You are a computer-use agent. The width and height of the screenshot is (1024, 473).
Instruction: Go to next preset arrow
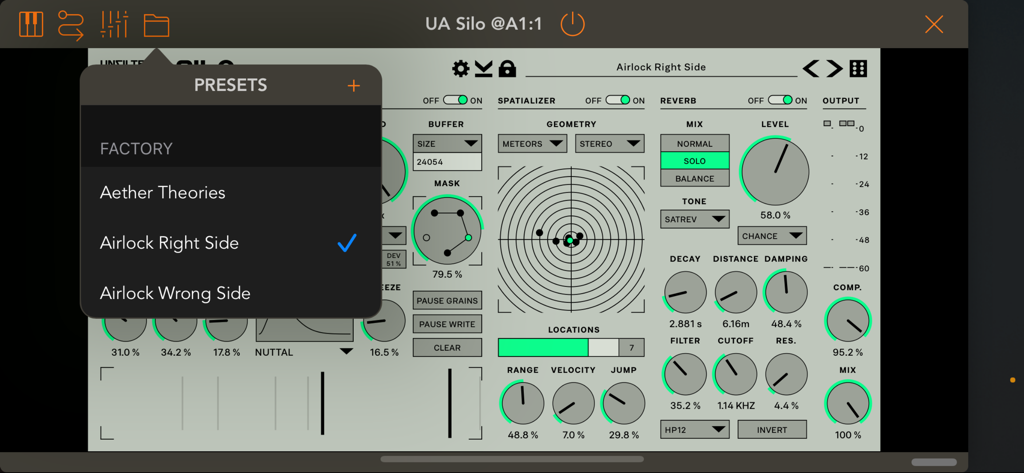pyautogui.click(x=835, y=68)
